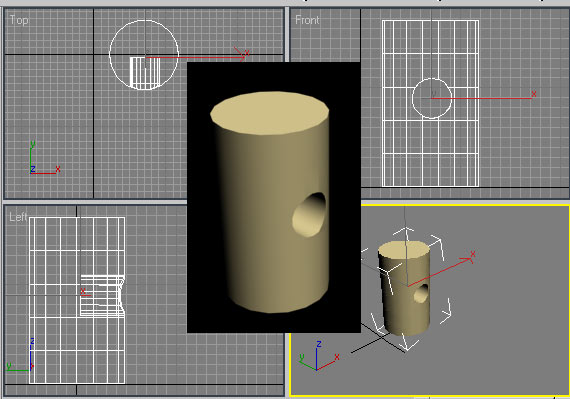Image resolution: width=570 pixels, height=399 pixels.
Task: Click the axis tripod in Left viewport corner
Action: (x=20, y=355)
